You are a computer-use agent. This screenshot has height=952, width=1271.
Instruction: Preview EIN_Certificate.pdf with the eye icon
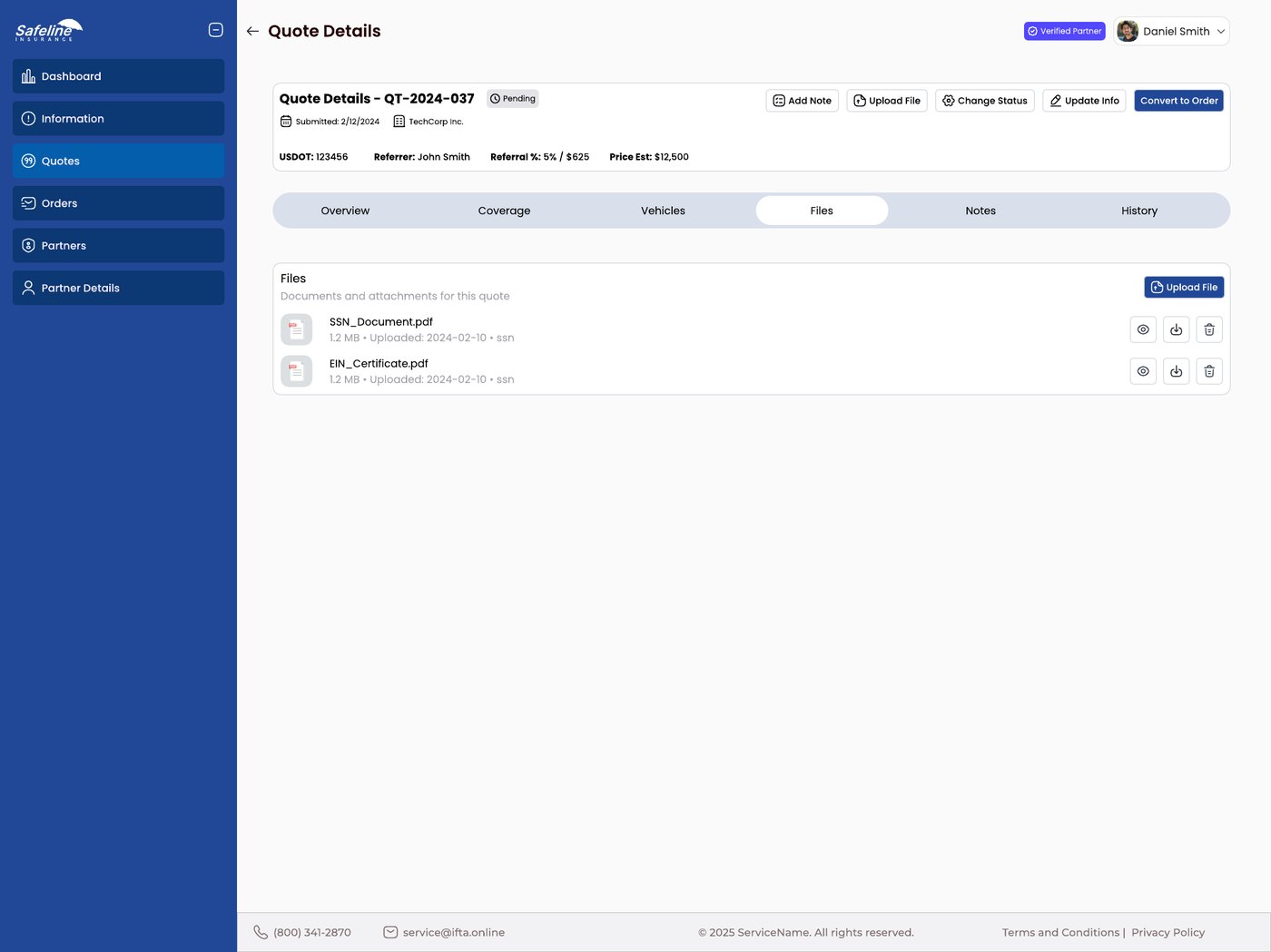click(x=1143, y=371)
